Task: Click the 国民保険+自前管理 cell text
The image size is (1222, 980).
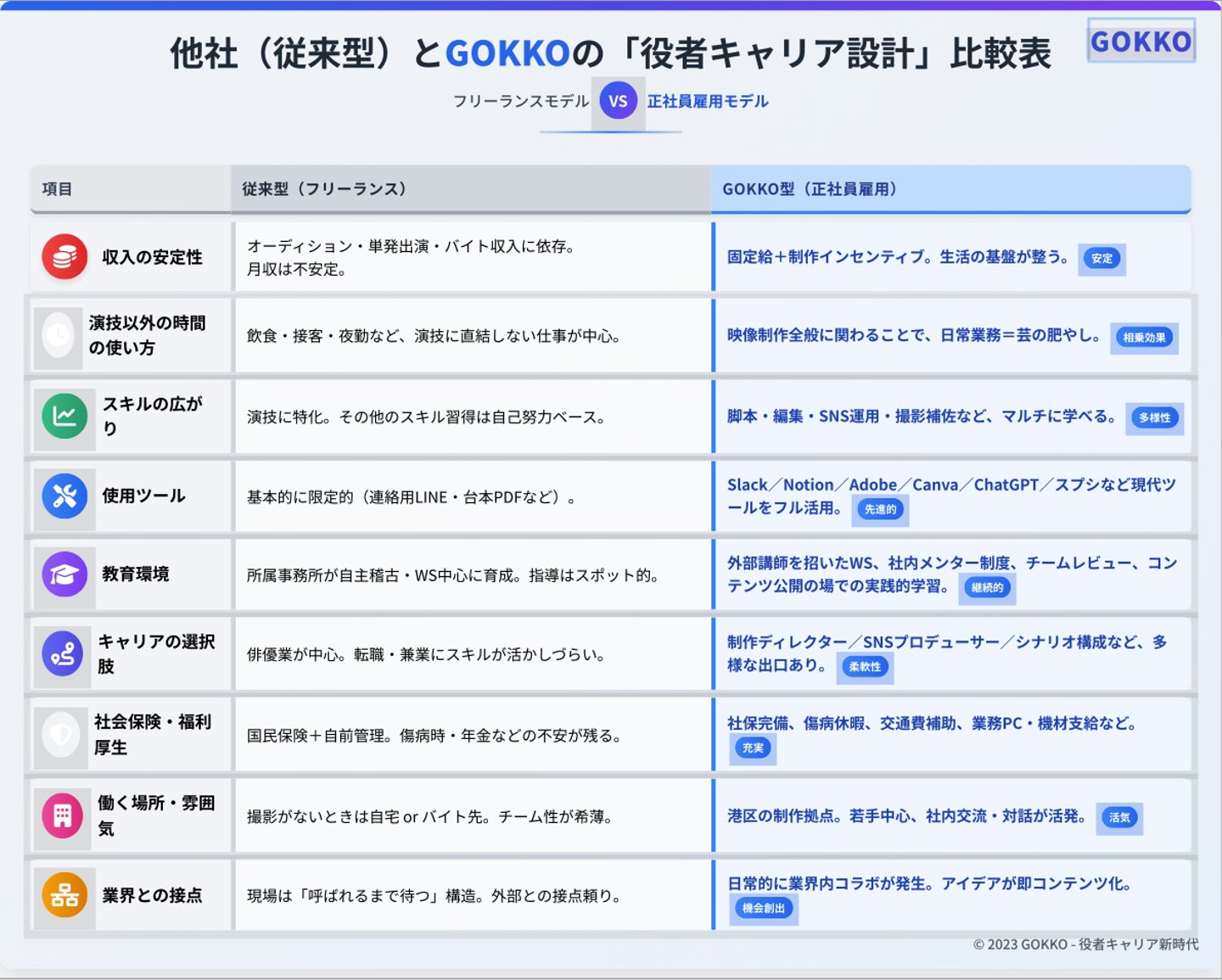Action: point(434,736)
